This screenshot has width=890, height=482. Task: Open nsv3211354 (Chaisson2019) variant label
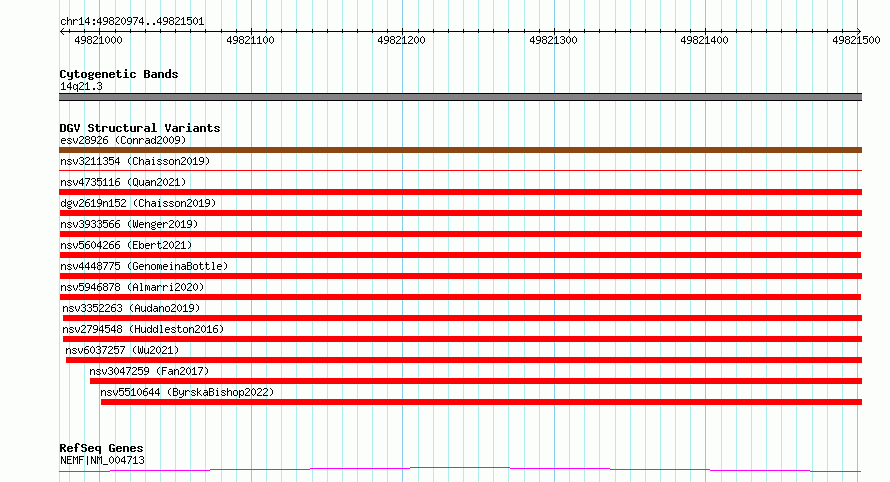click(x=135, y=161)
